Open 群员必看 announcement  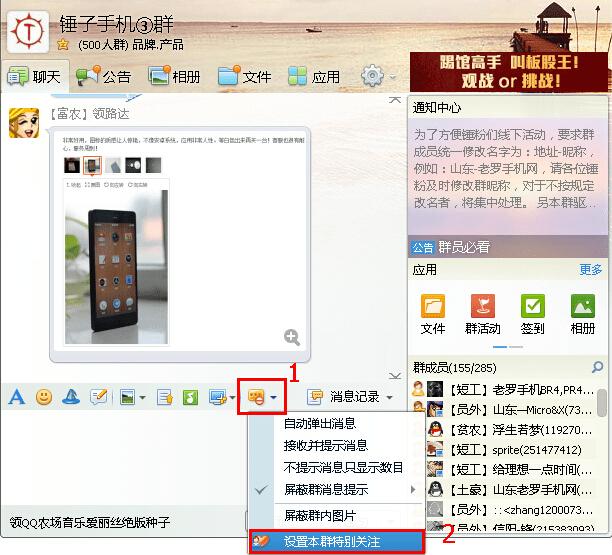pos(464,247)
